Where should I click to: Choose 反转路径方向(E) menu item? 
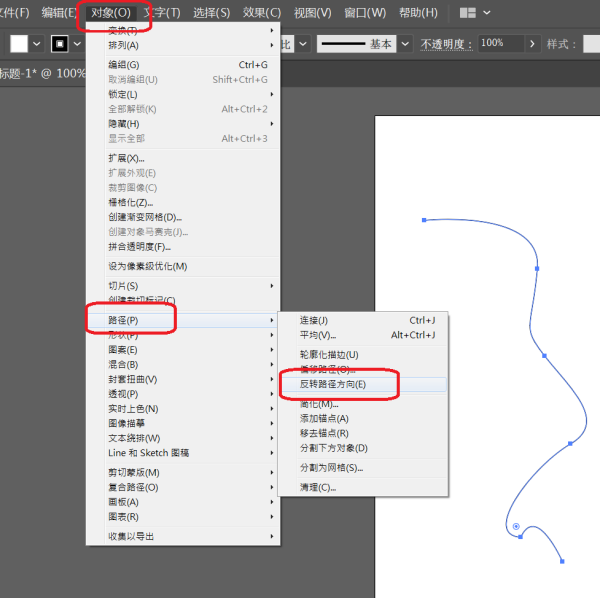pyautogui.click(x=363, y=384)
